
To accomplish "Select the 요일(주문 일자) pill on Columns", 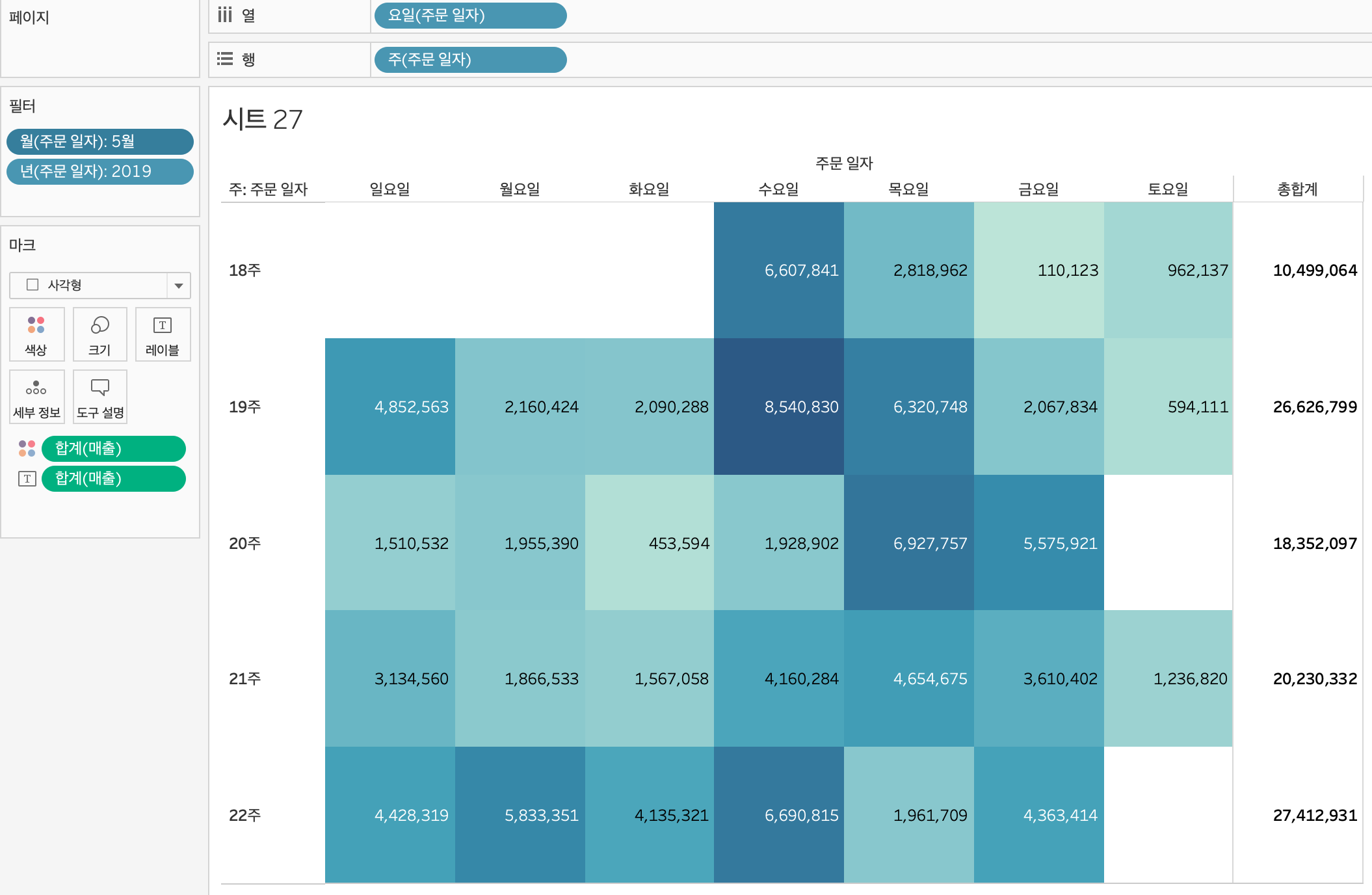I will pos(469,16).
